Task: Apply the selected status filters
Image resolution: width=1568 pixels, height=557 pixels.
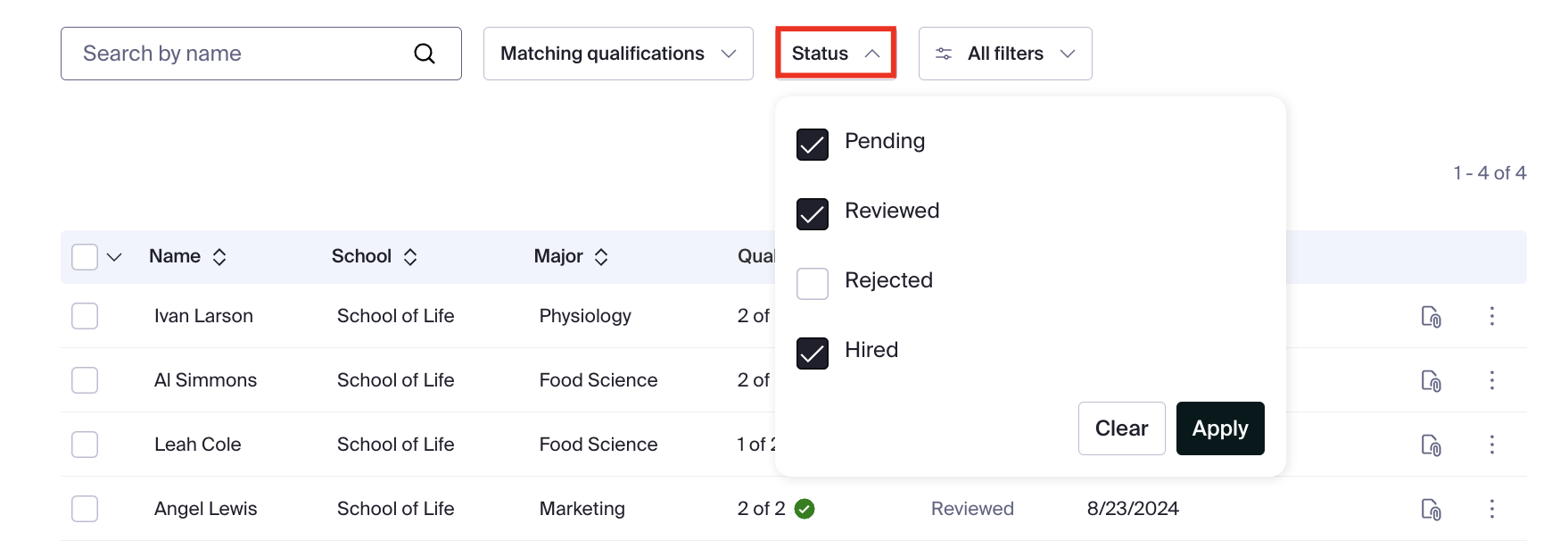Action: click(x=1220, y=428)
